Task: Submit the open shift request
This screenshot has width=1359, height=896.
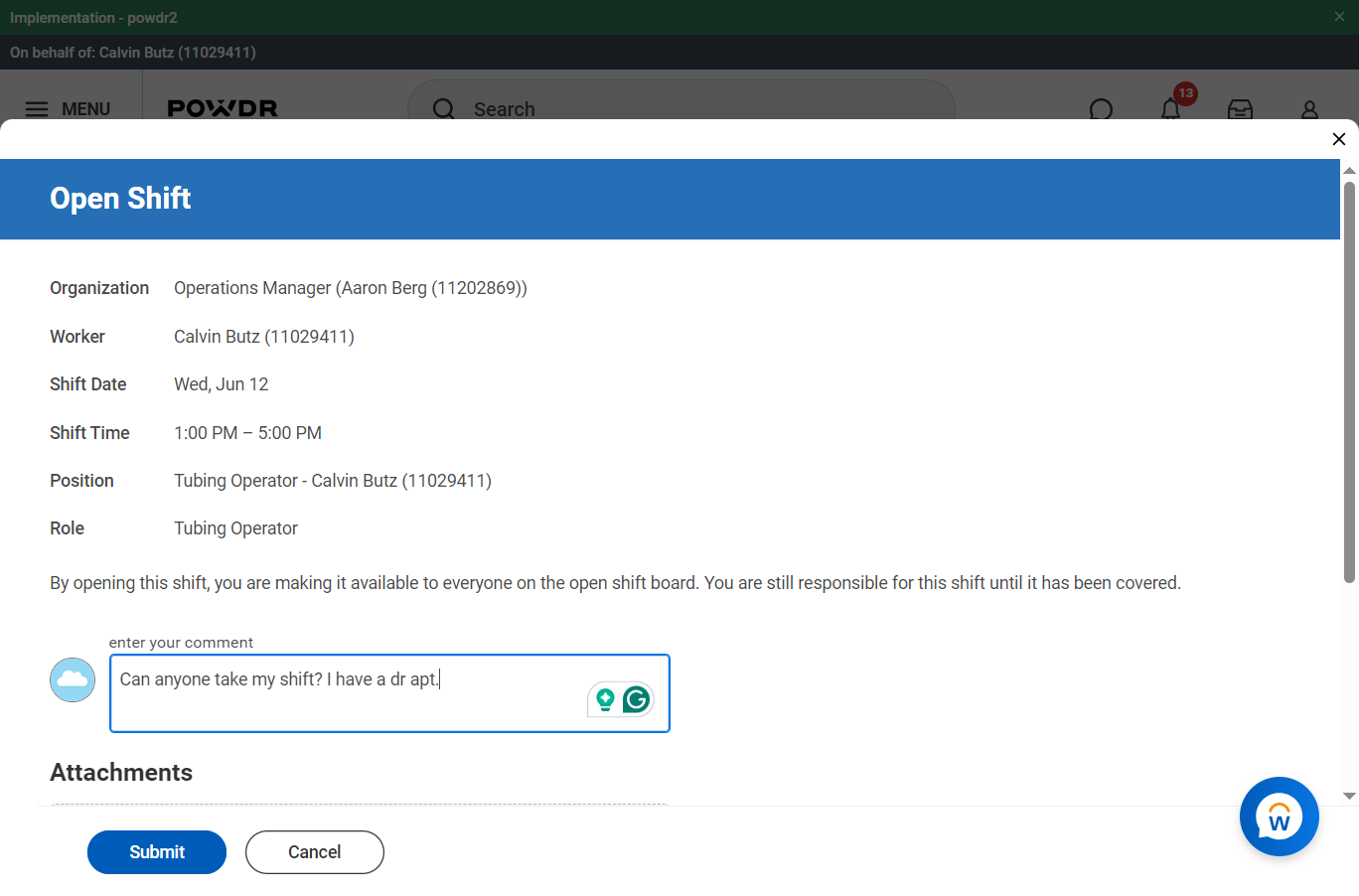Action: 157,852
